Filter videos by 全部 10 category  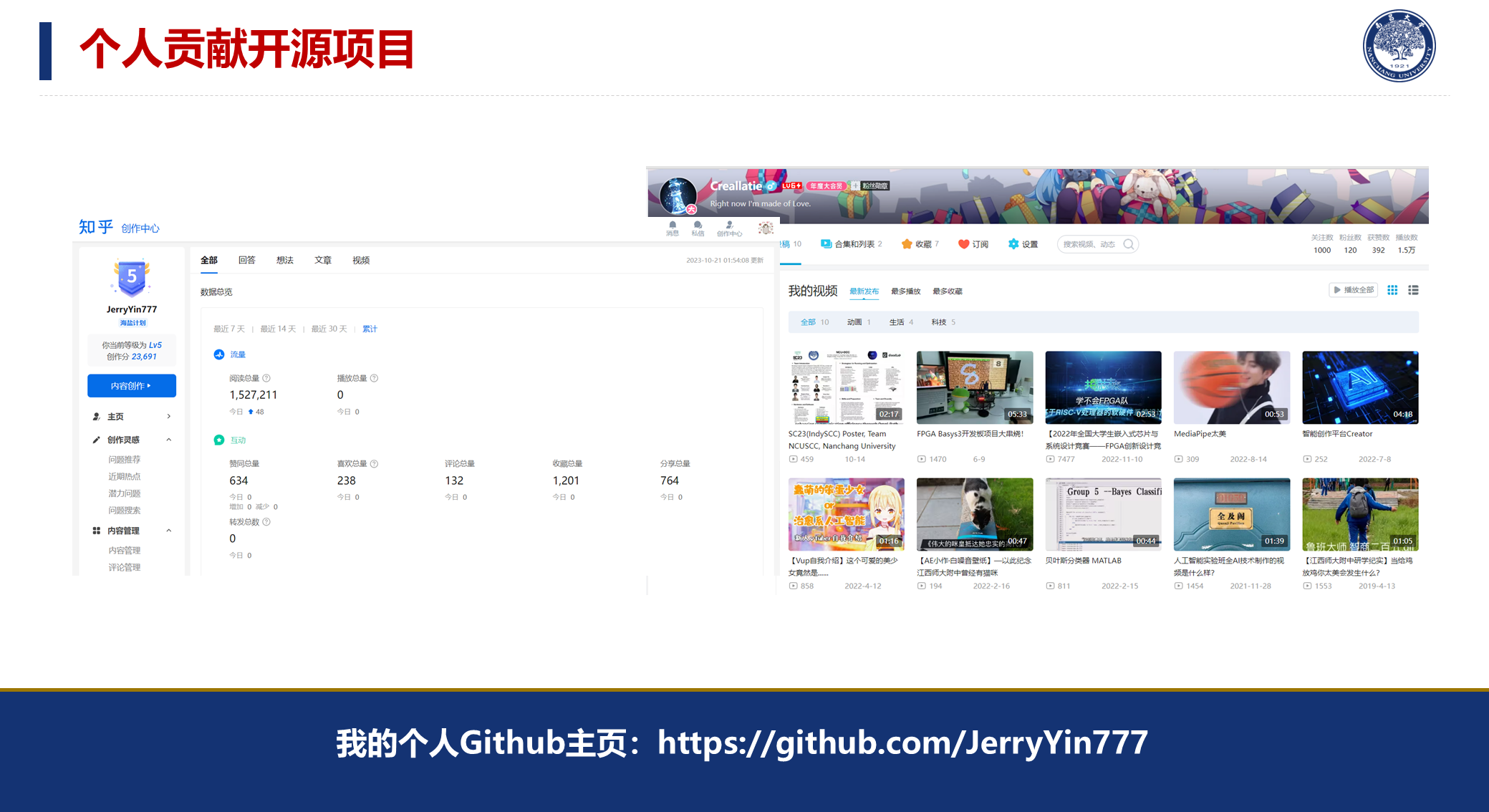(x=814, y=322)
